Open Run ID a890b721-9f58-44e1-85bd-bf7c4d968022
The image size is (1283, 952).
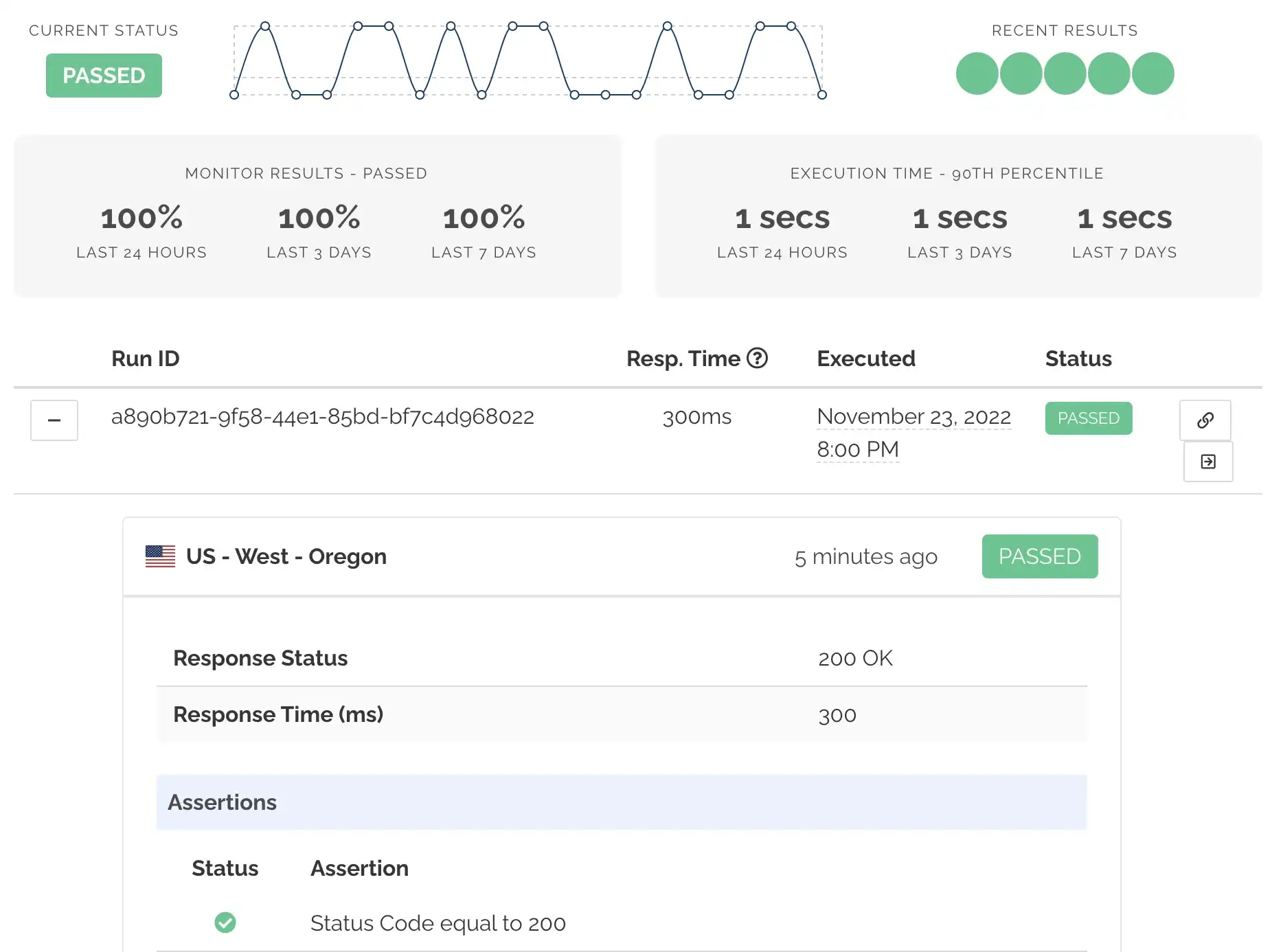pyautogui.click(x=323, y=416)
